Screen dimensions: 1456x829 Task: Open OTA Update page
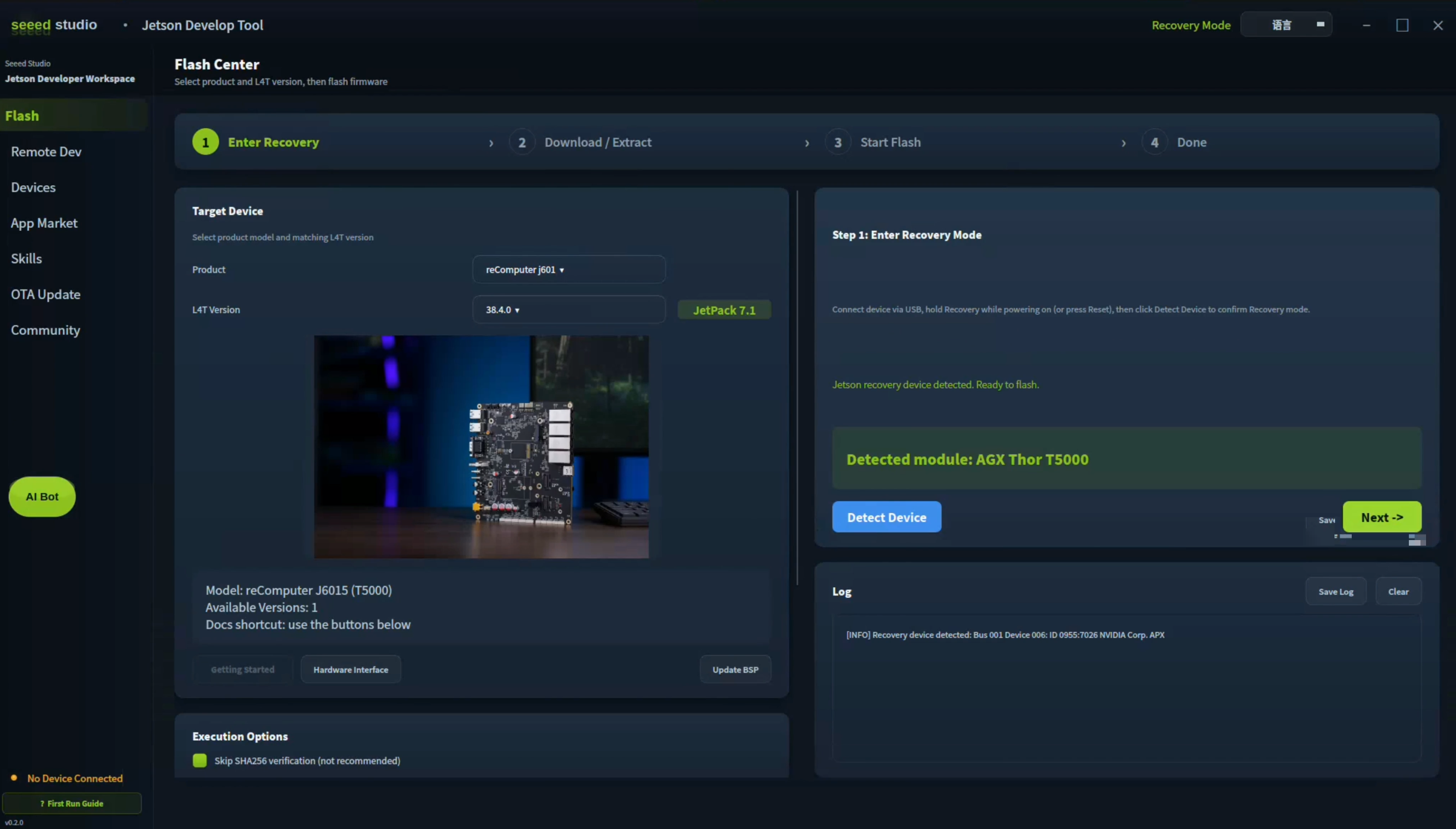[x=45, y=294]
